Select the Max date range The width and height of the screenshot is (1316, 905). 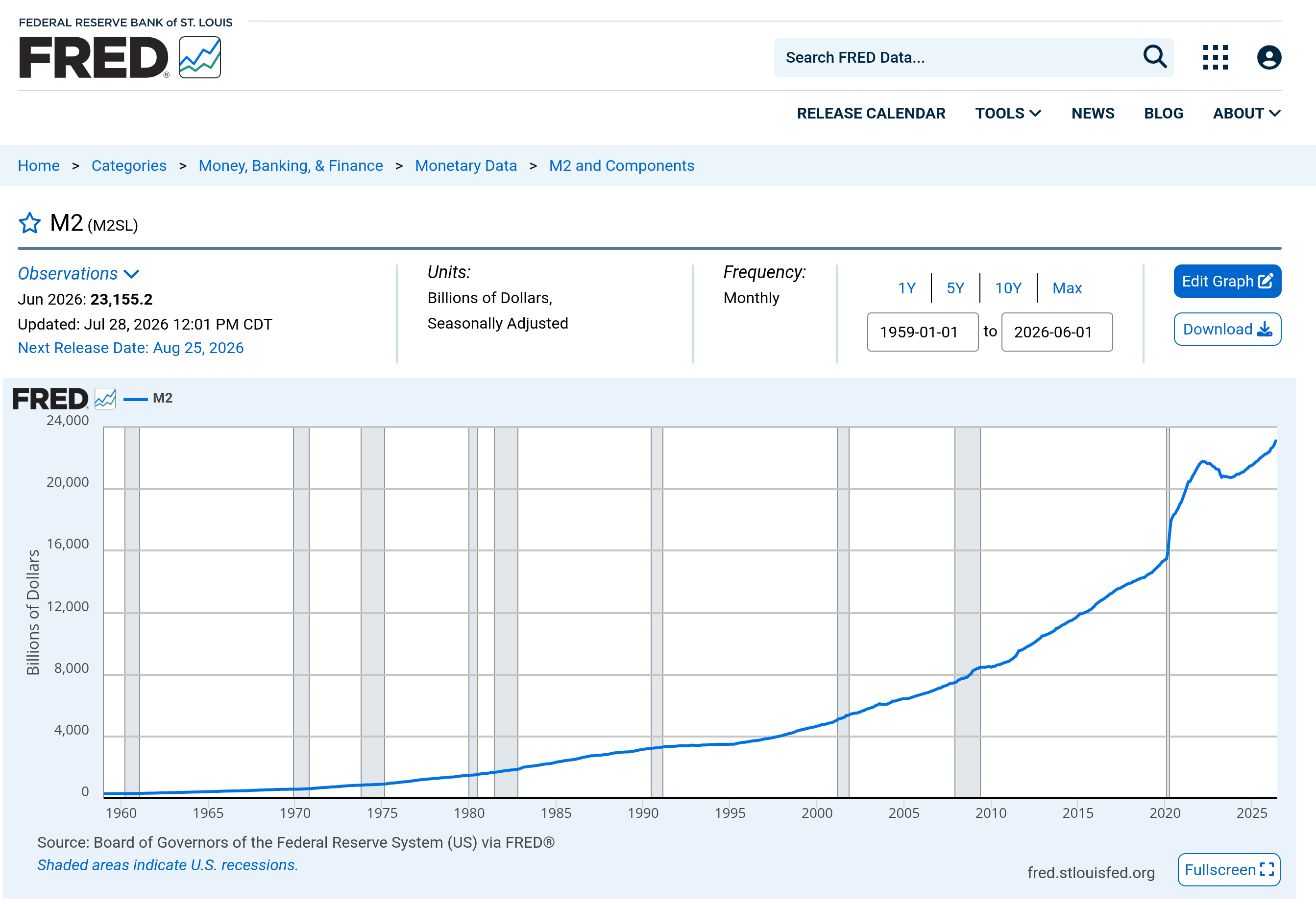coord(1067,288)
